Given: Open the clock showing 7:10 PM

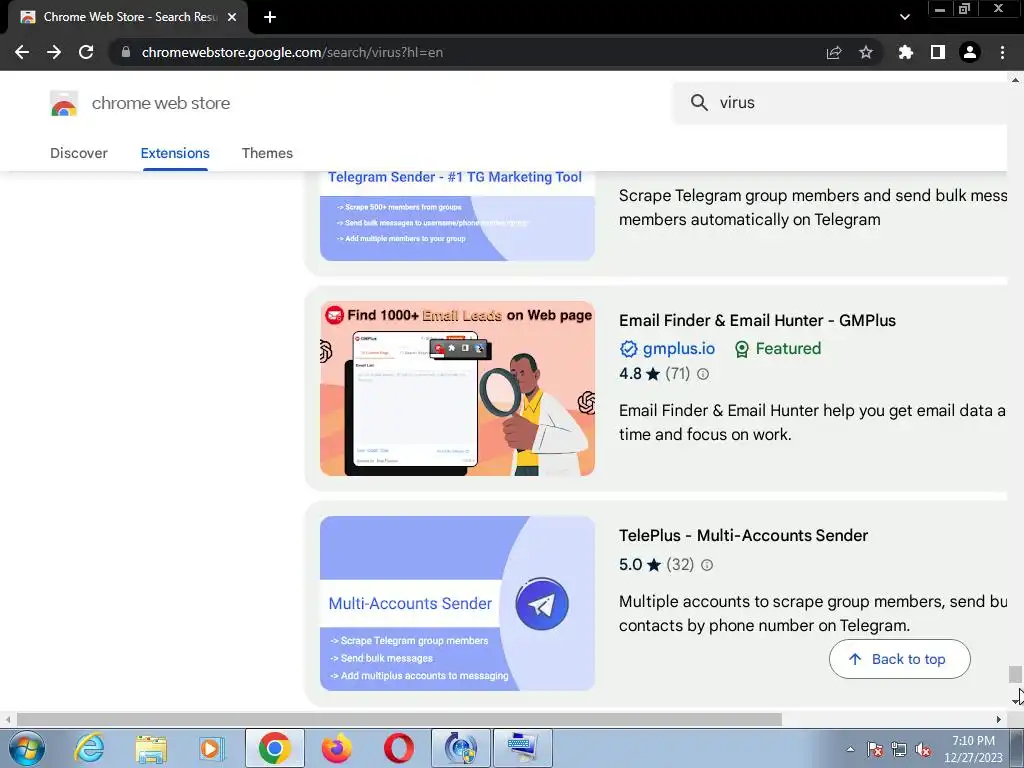Looking at the screenshot, I should [973, 749].
